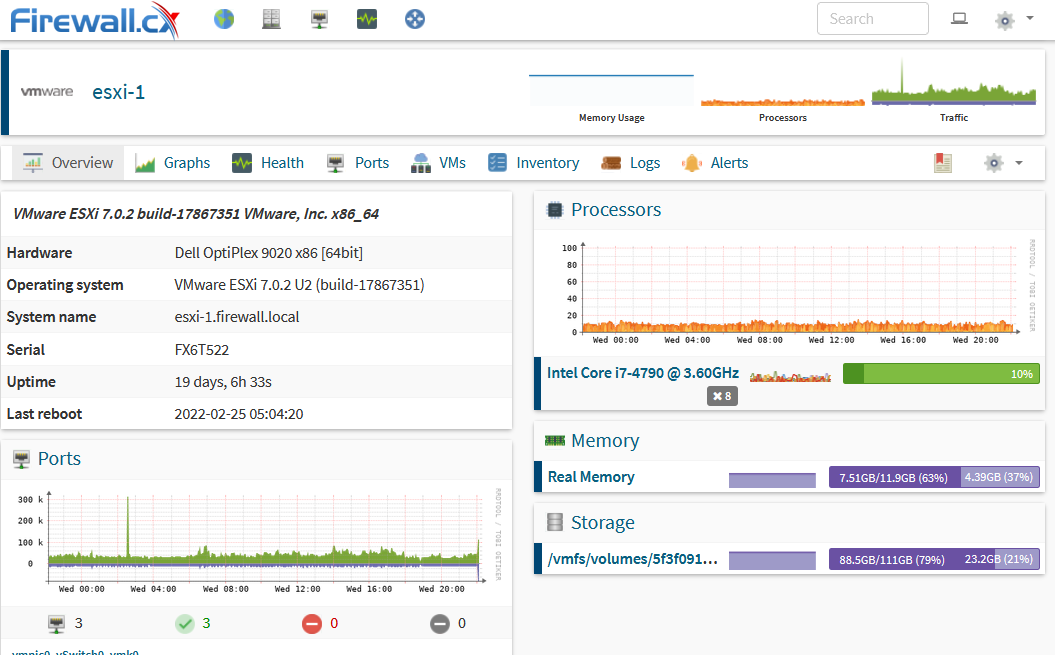Open the Processors panel heading
The height and width of the screenshot is (655, 1055).
[x=616, y=210]
